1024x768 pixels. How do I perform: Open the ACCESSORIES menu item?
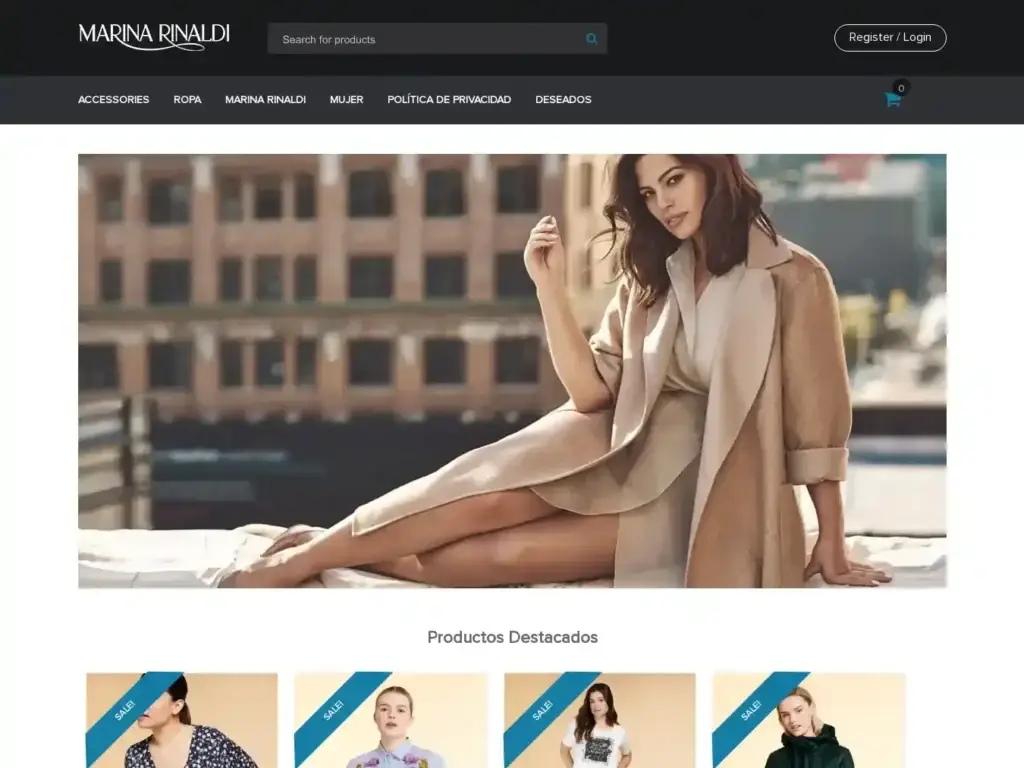pyautogui.click(x=114, y=100)
